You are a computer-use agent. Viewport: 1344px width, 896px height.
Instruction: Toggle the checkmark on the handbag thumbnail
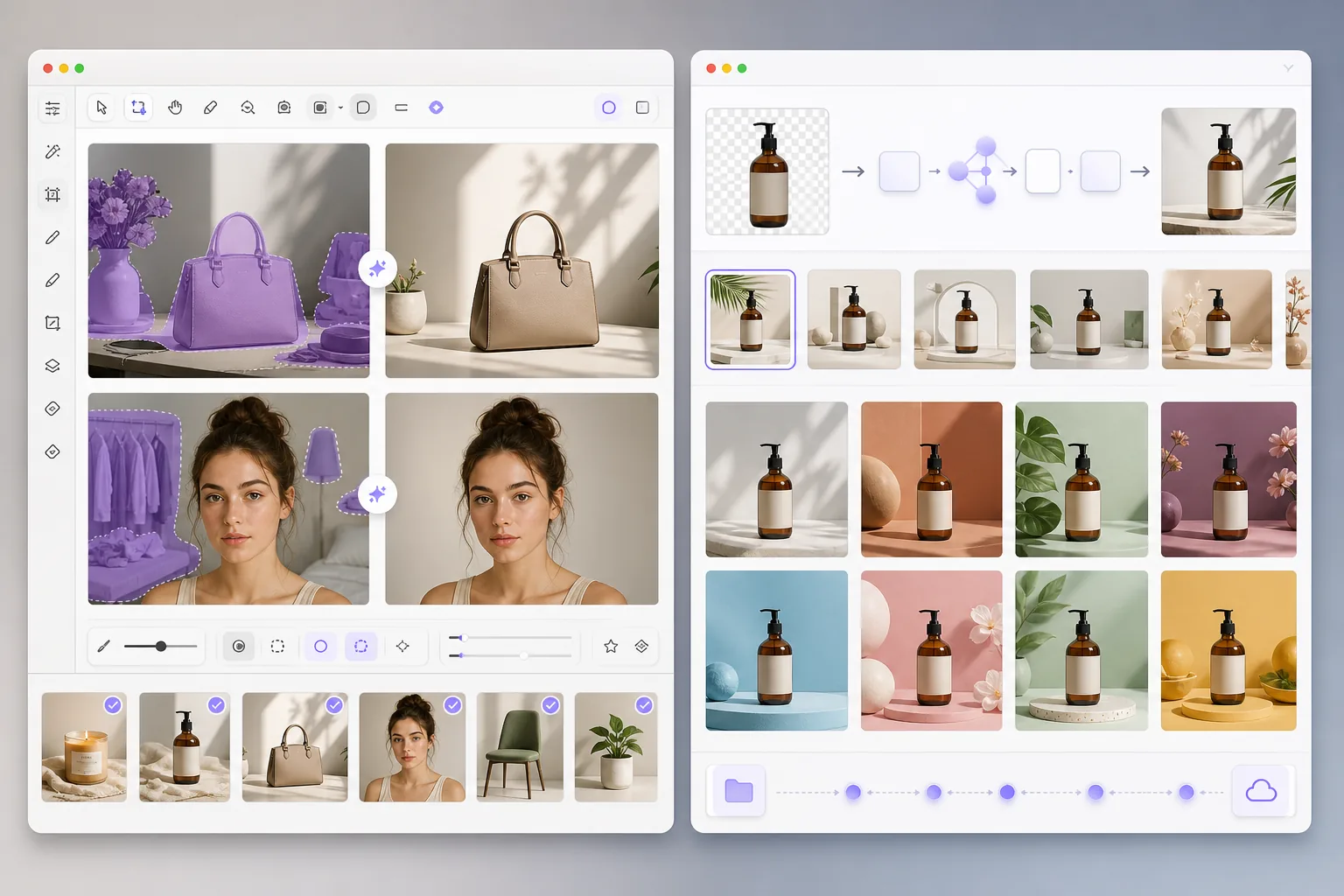click(x=334, y=705)
